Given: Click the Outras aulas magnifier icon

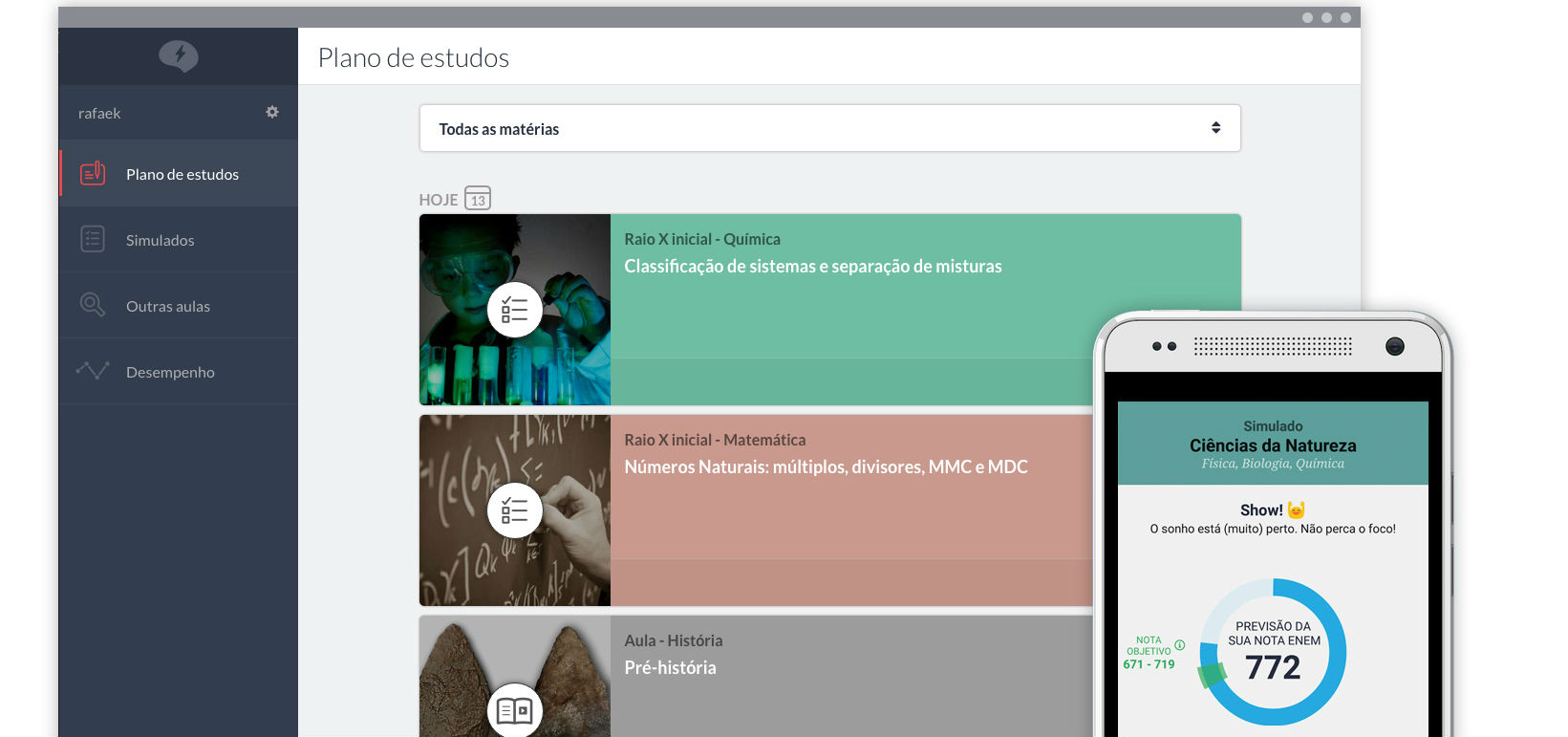Looking at the screenshot, I should (x=93, y=305).
